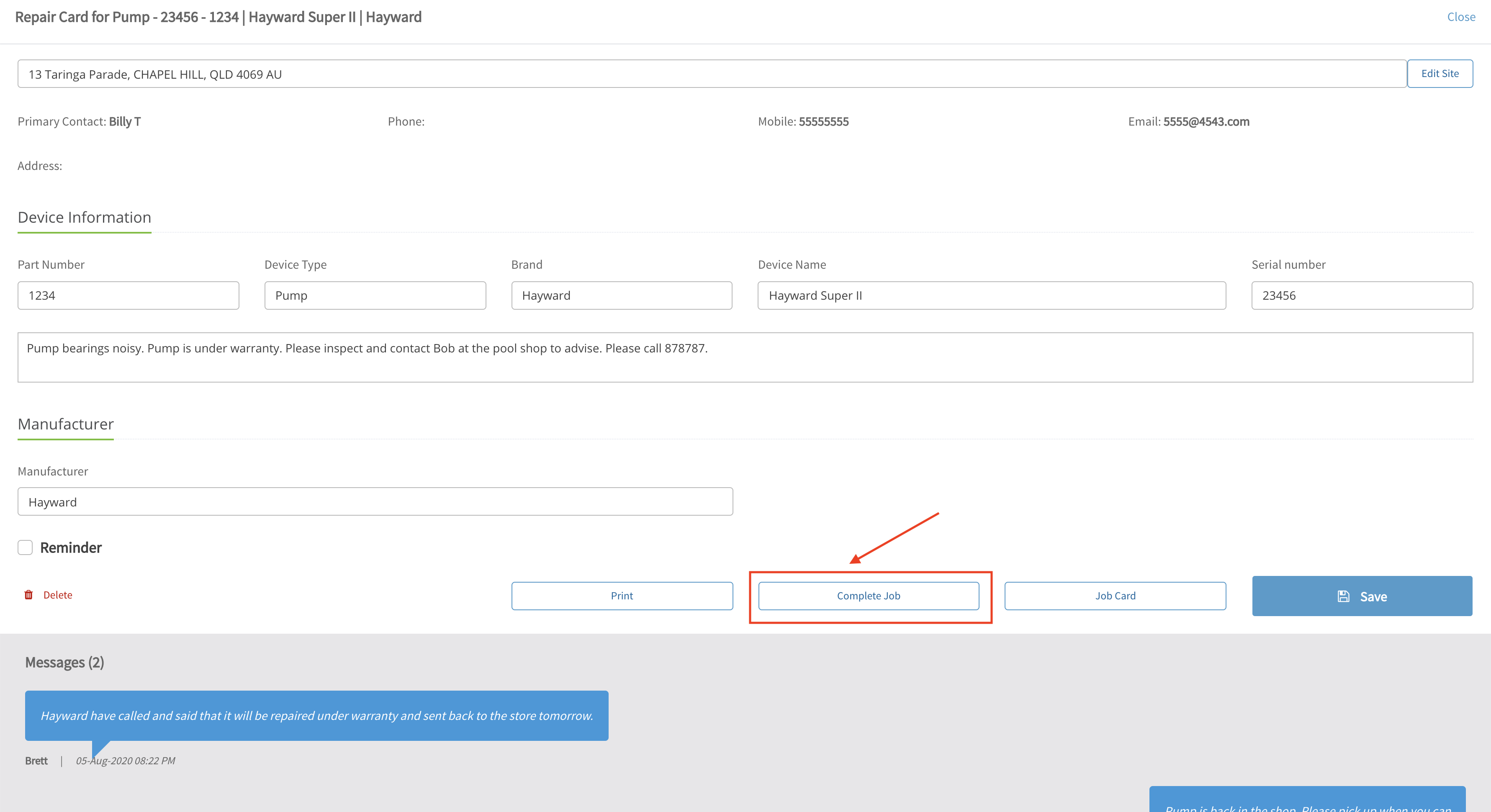1491x812 pixels.
Task: Click the Brand field showing Hayward
Action: coord(622,295)
